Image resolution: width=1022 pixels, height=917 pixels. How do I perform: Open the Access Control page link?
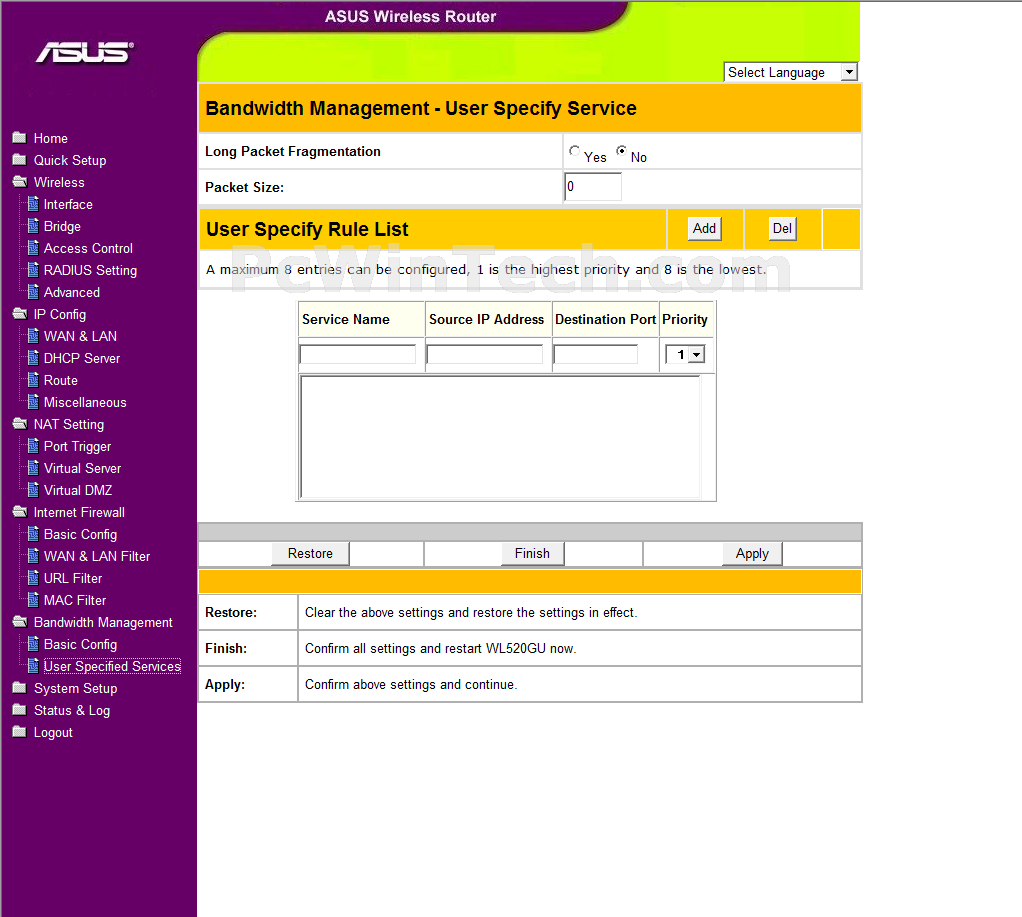[x=89, y=248]
